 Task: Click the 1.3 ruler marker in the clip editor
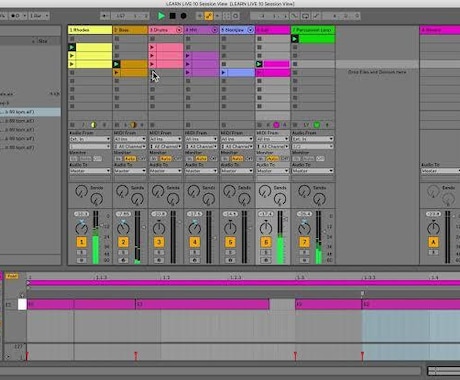[x=301, y=277]
